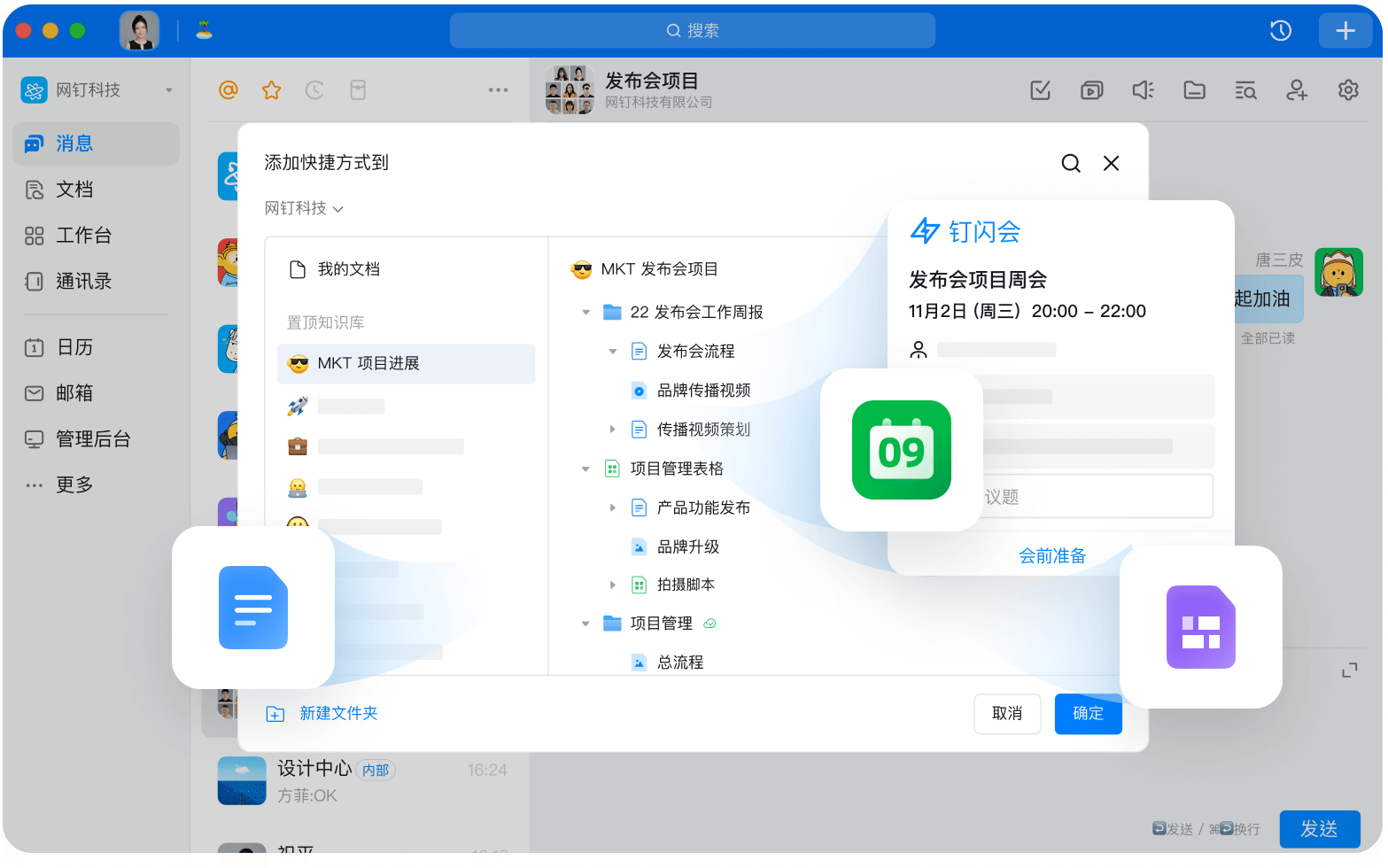Expand the 产品功能发布 node
Image resolution: width=1388 pixels, height=868 pixels.
click(x=612, y=508)
